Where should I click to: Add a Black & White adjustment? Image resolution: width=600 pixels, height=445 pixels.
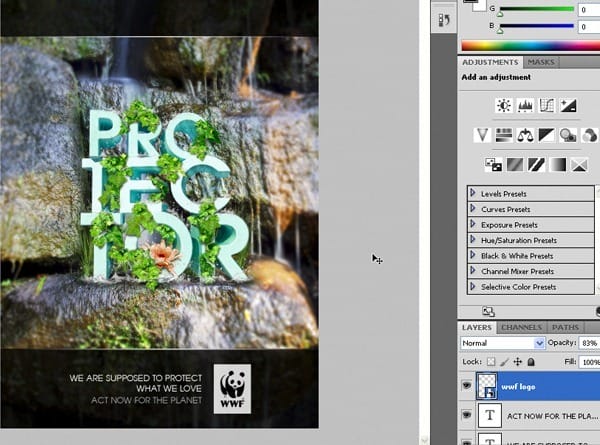[546, 135]
